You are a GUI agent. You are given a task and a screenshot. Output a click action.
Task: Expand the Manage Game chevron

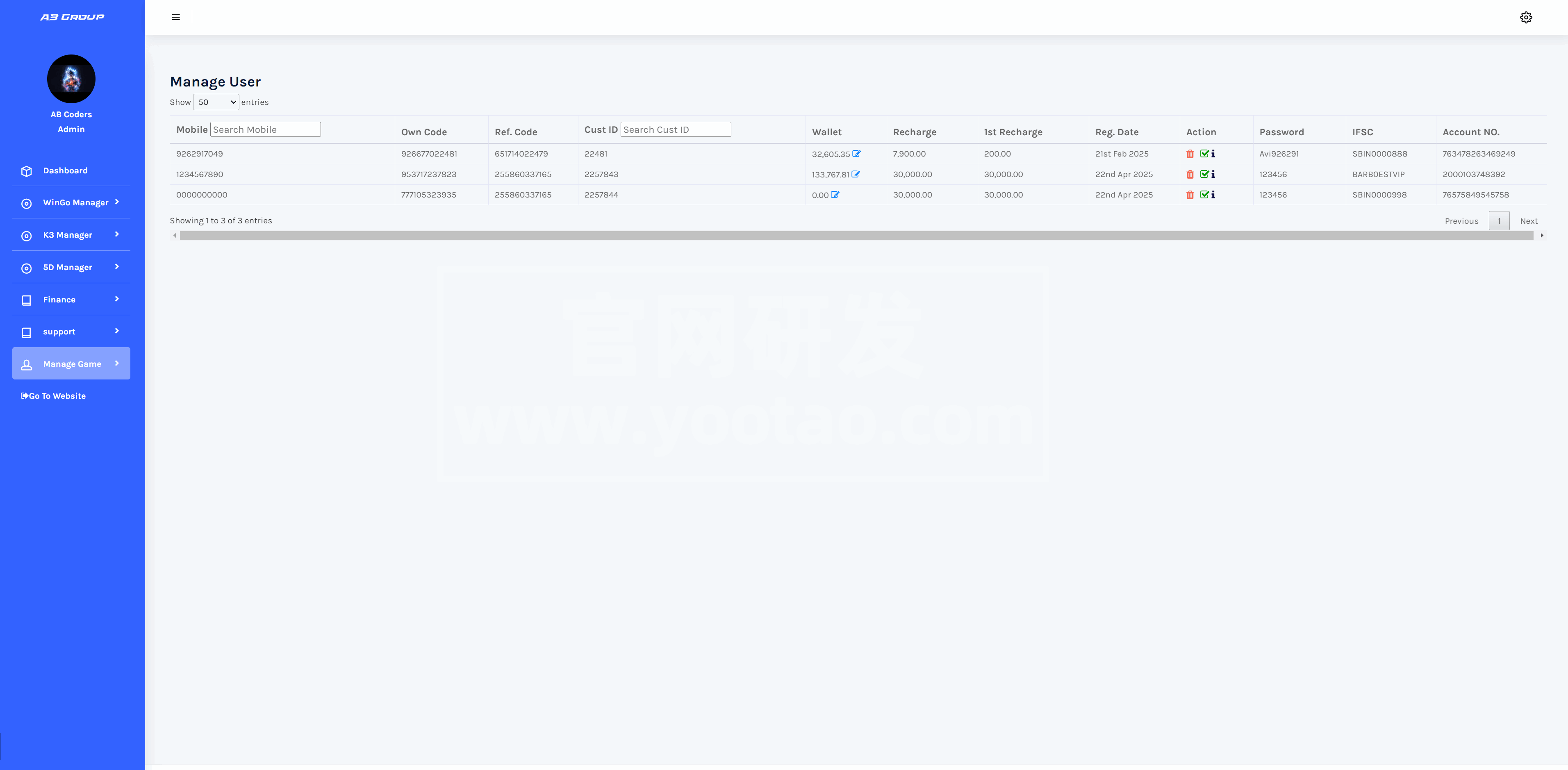[x=117, y=363]
